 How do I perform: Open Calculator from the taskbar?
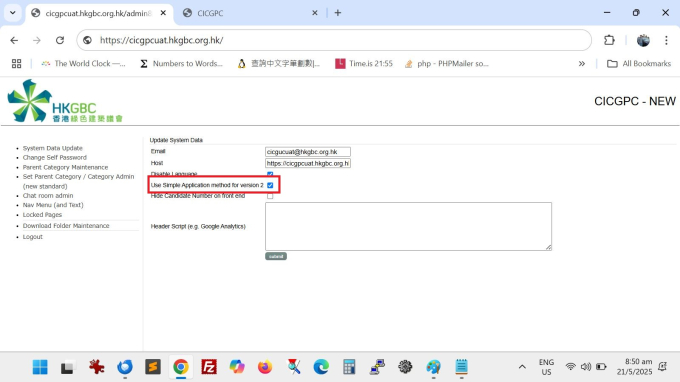(349, 367)
